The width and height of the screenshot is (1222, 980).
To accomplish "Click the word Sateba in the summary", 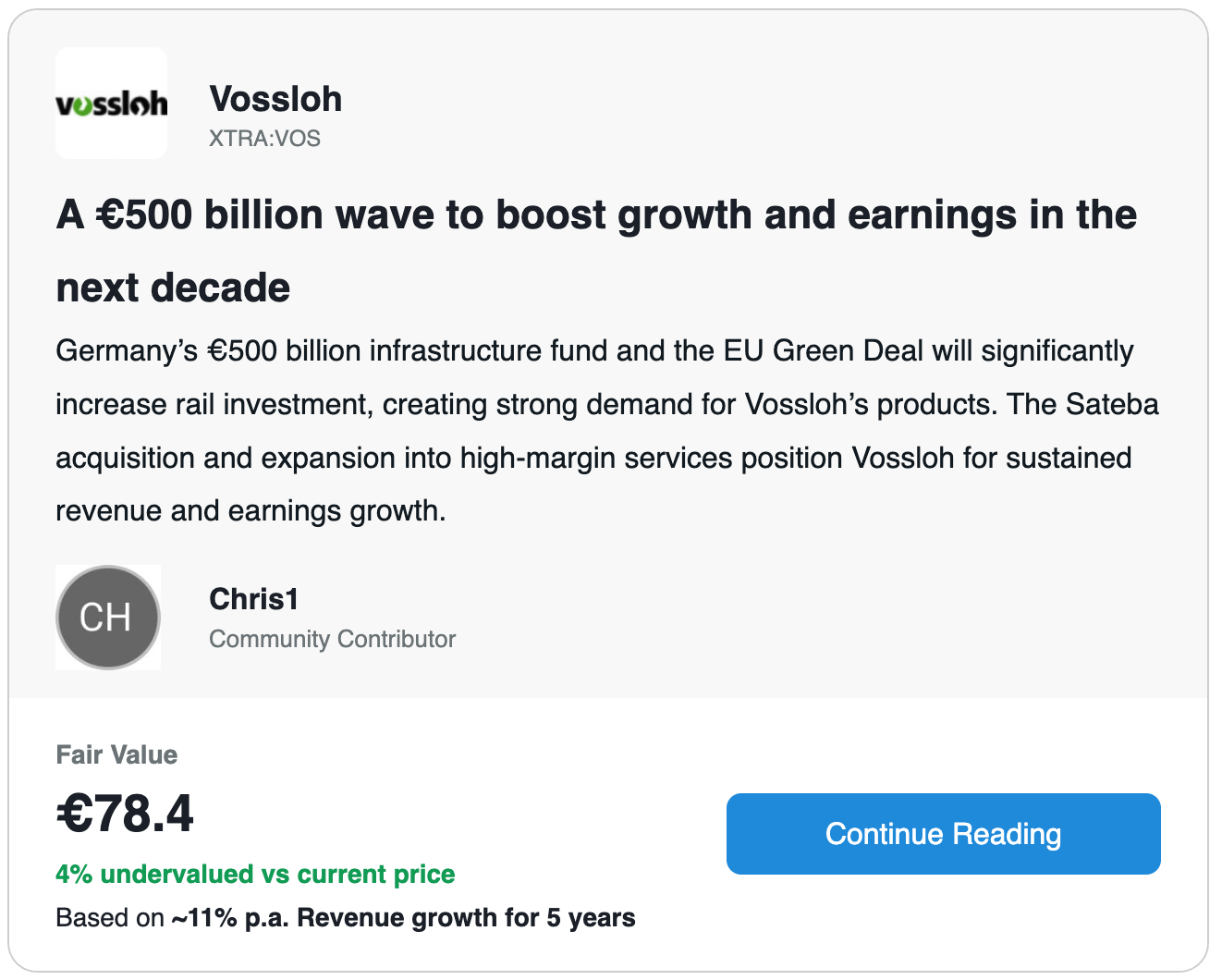I will pyautogui.click(x=1112, y=404).
